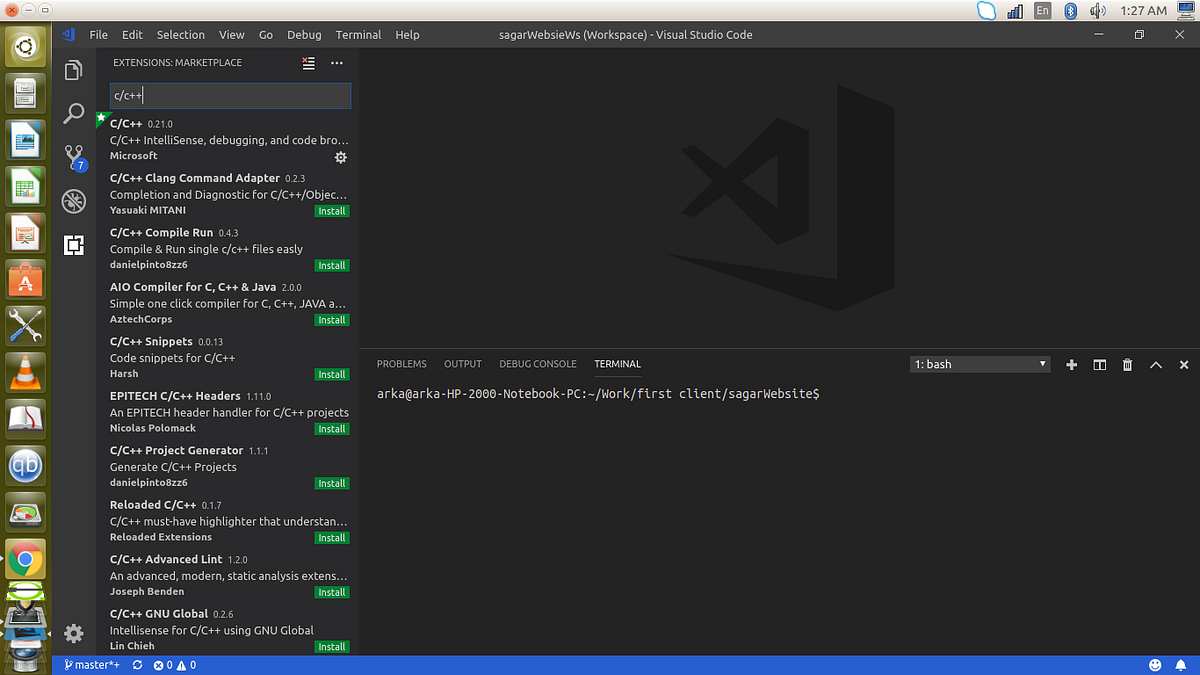Open the Source Control view showing 7 changes
This screenshot has width=1200, height=675.
[x=73, y=157]
